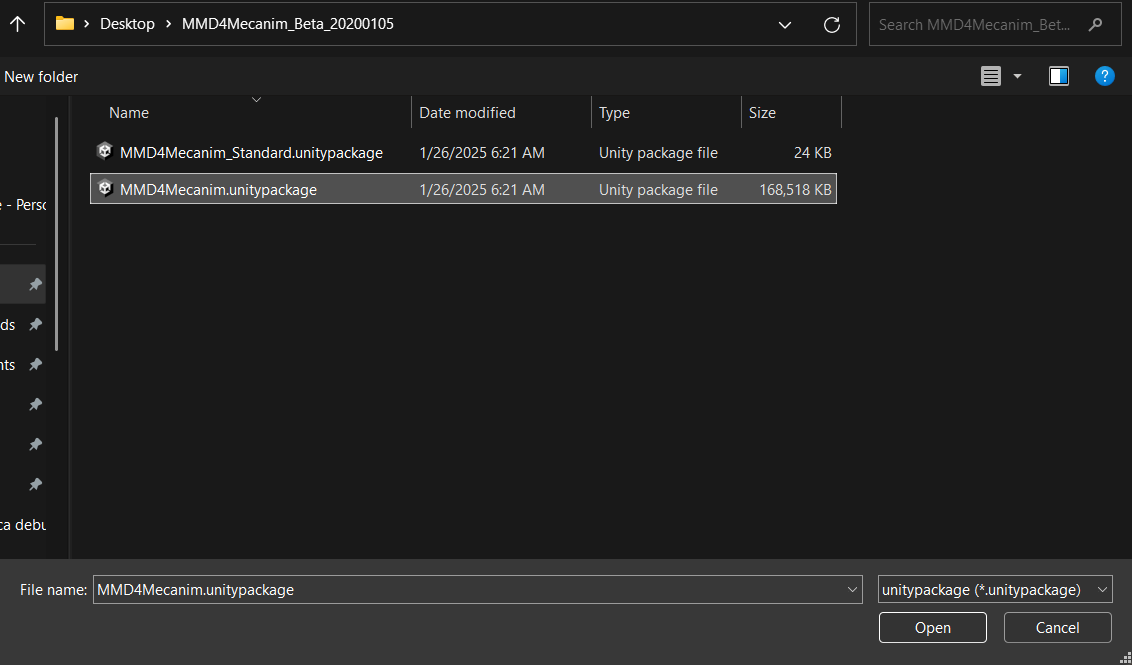
Task: Click the folder icon in address bar
Action: [65, 24]
